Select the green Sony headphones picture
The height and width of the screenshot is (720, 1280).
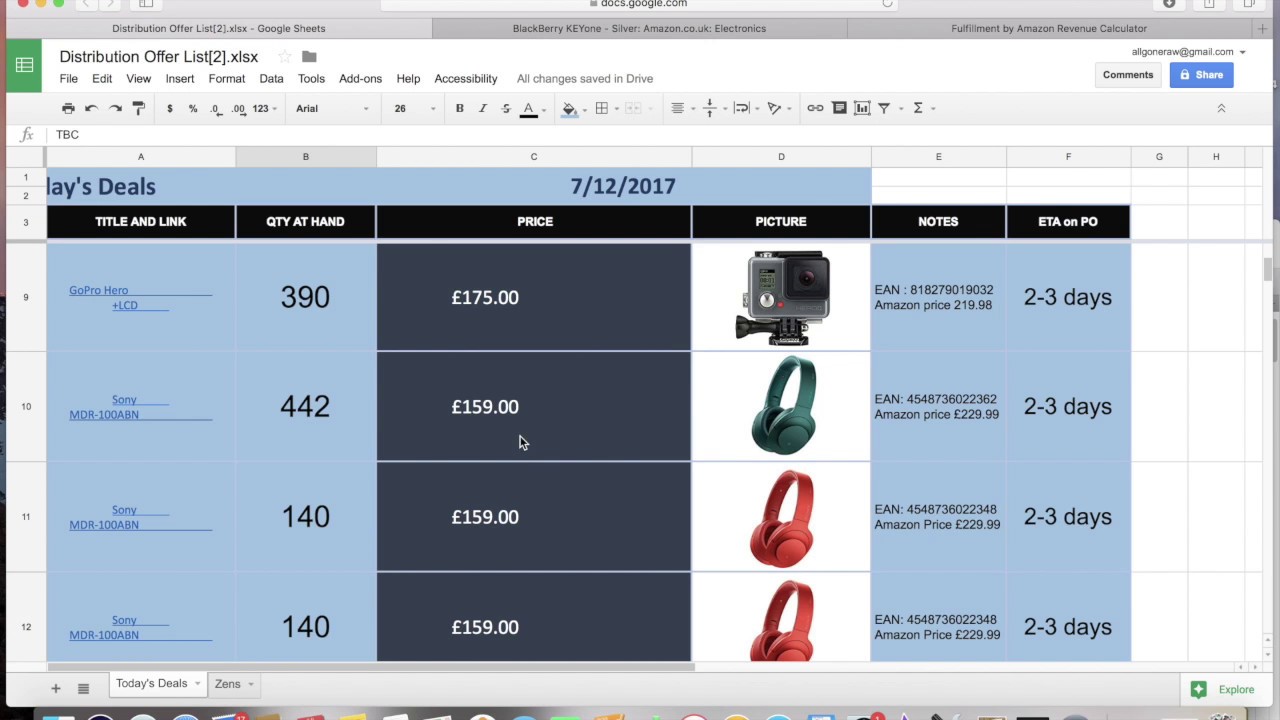783,406
